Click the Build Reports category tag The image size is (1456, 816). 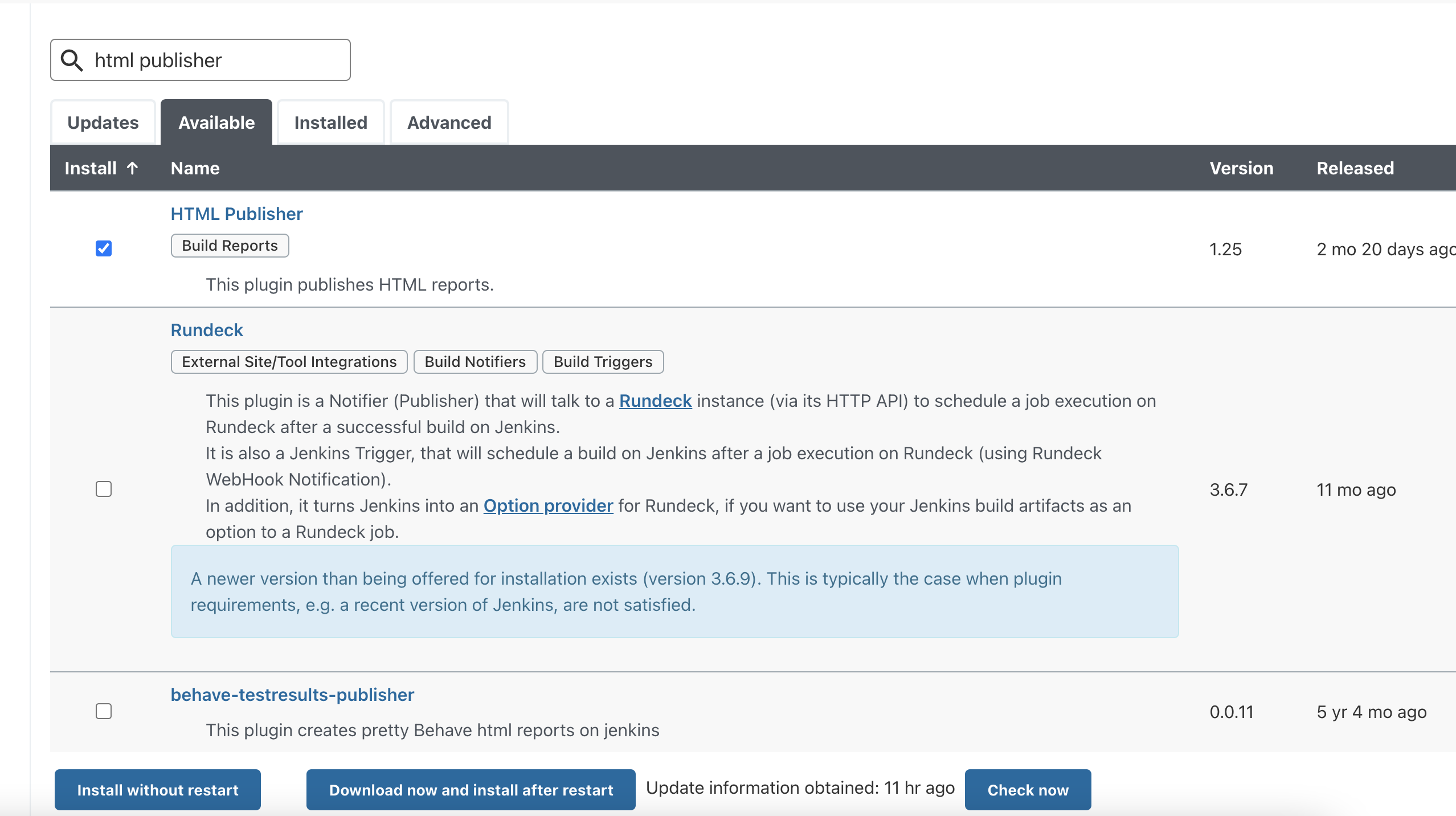[230, 246]
